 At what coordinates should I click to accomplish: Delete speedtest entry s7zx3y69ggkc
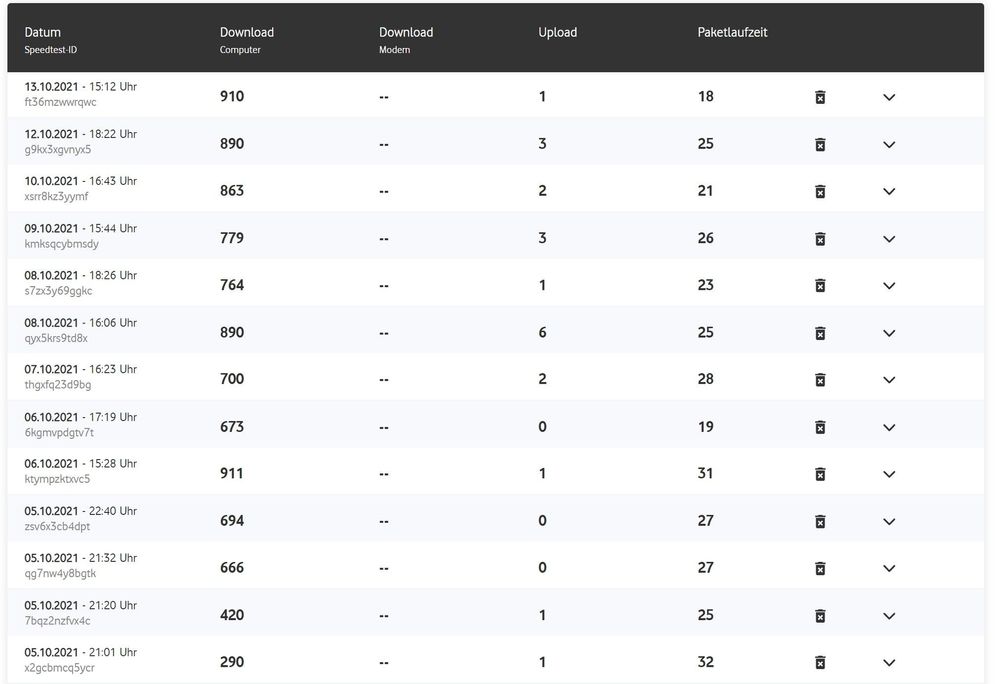pyautogui.click(x=820, y=286)
